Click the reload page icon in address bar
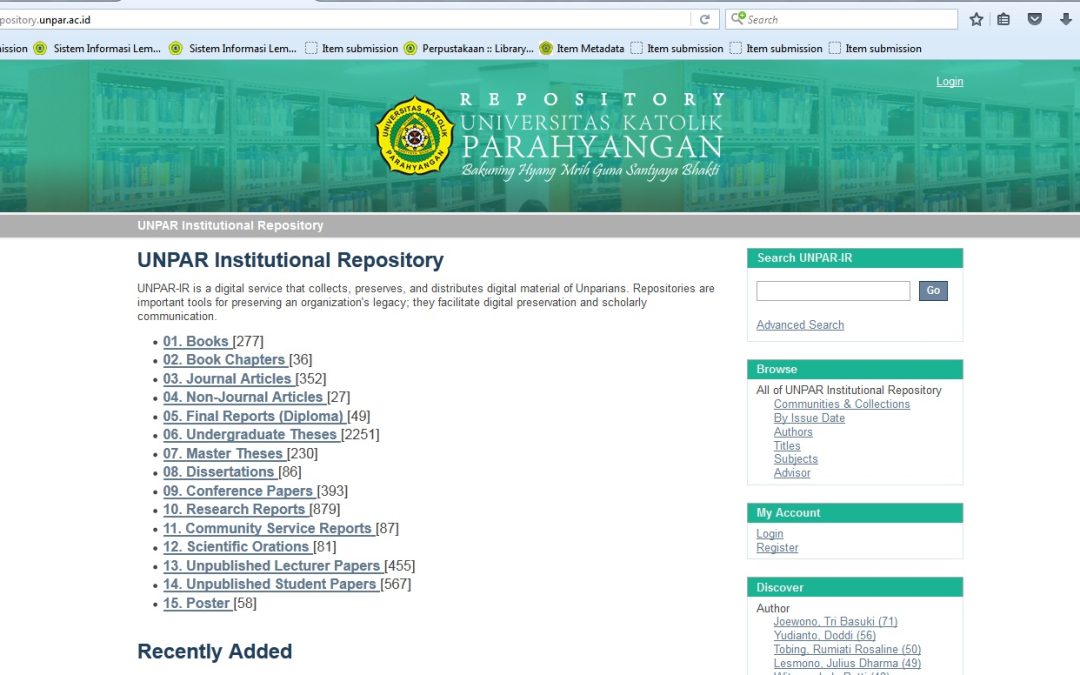The width and height of the screenshot is (1080, 675). 705,19
